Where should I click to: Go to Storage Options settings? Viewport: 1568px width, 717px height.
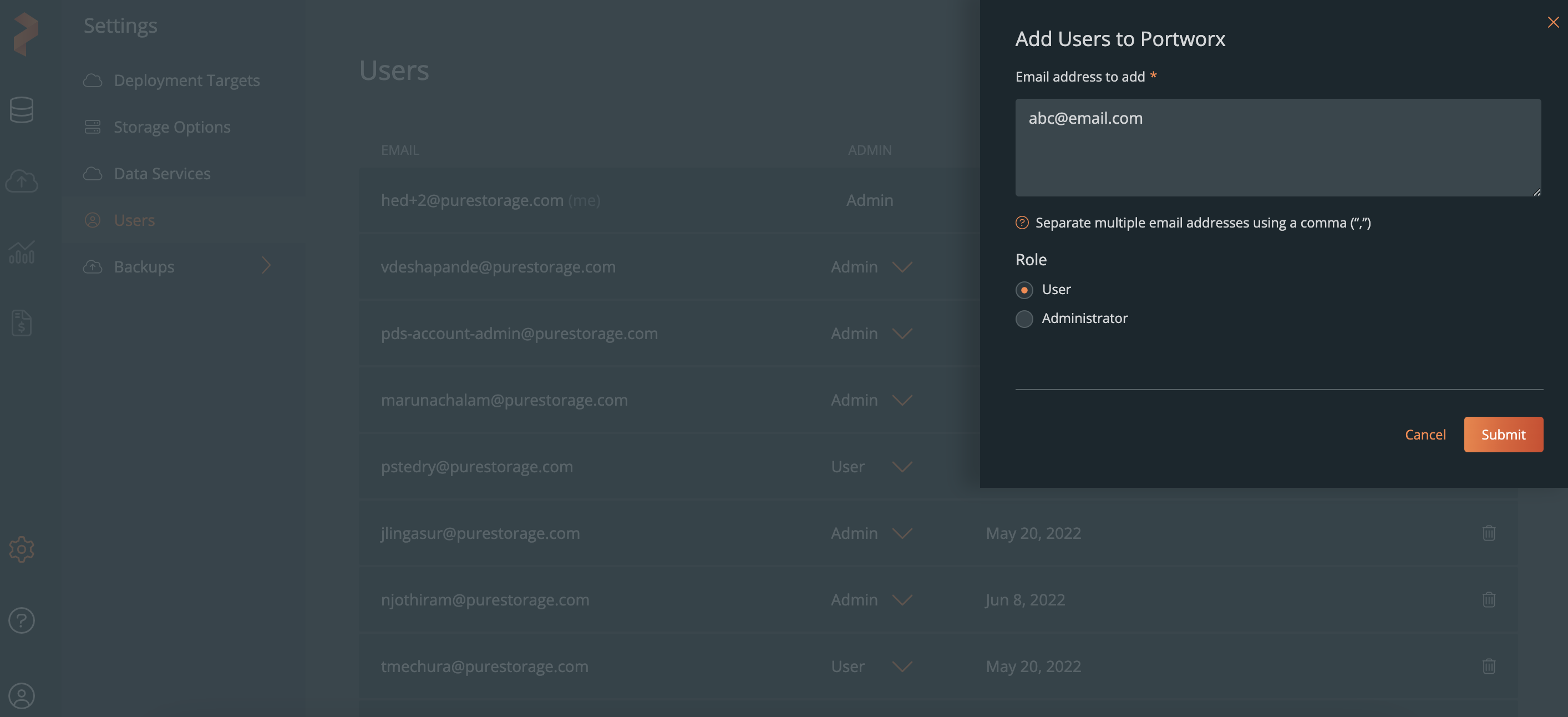click(x=172, y=127)
